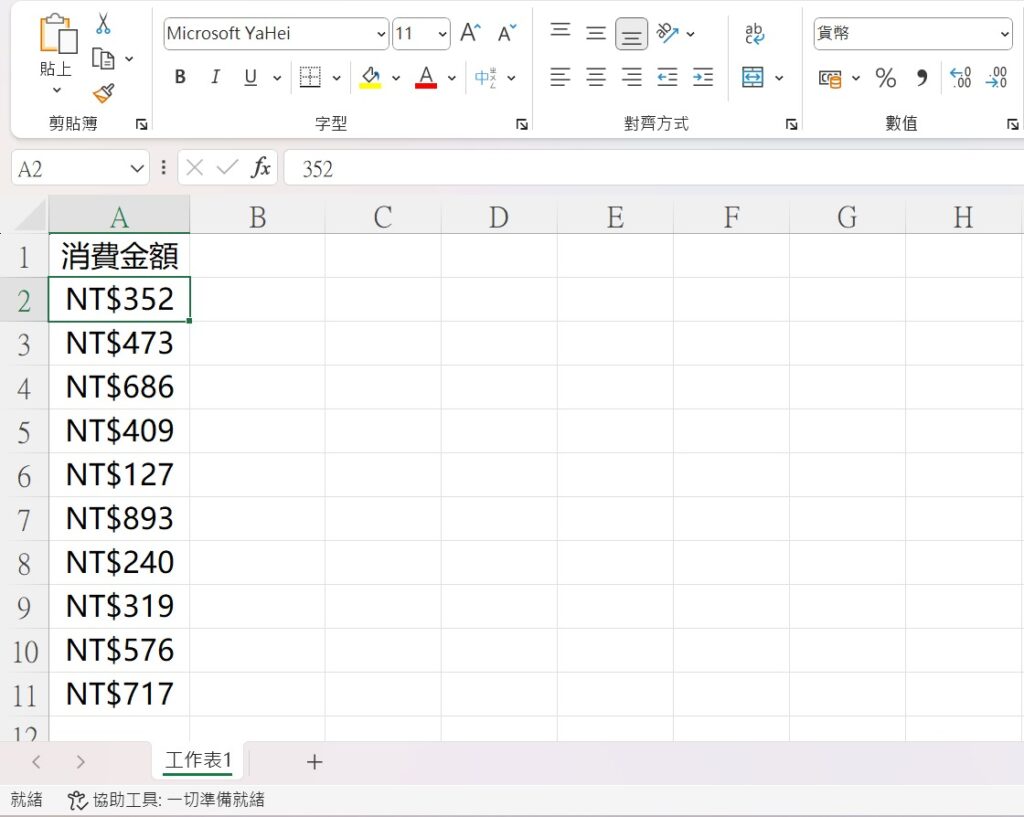Expand merge options arrow
This screenshot has width=1024, height=817.
pyautogui.click(x=779, y=78)
